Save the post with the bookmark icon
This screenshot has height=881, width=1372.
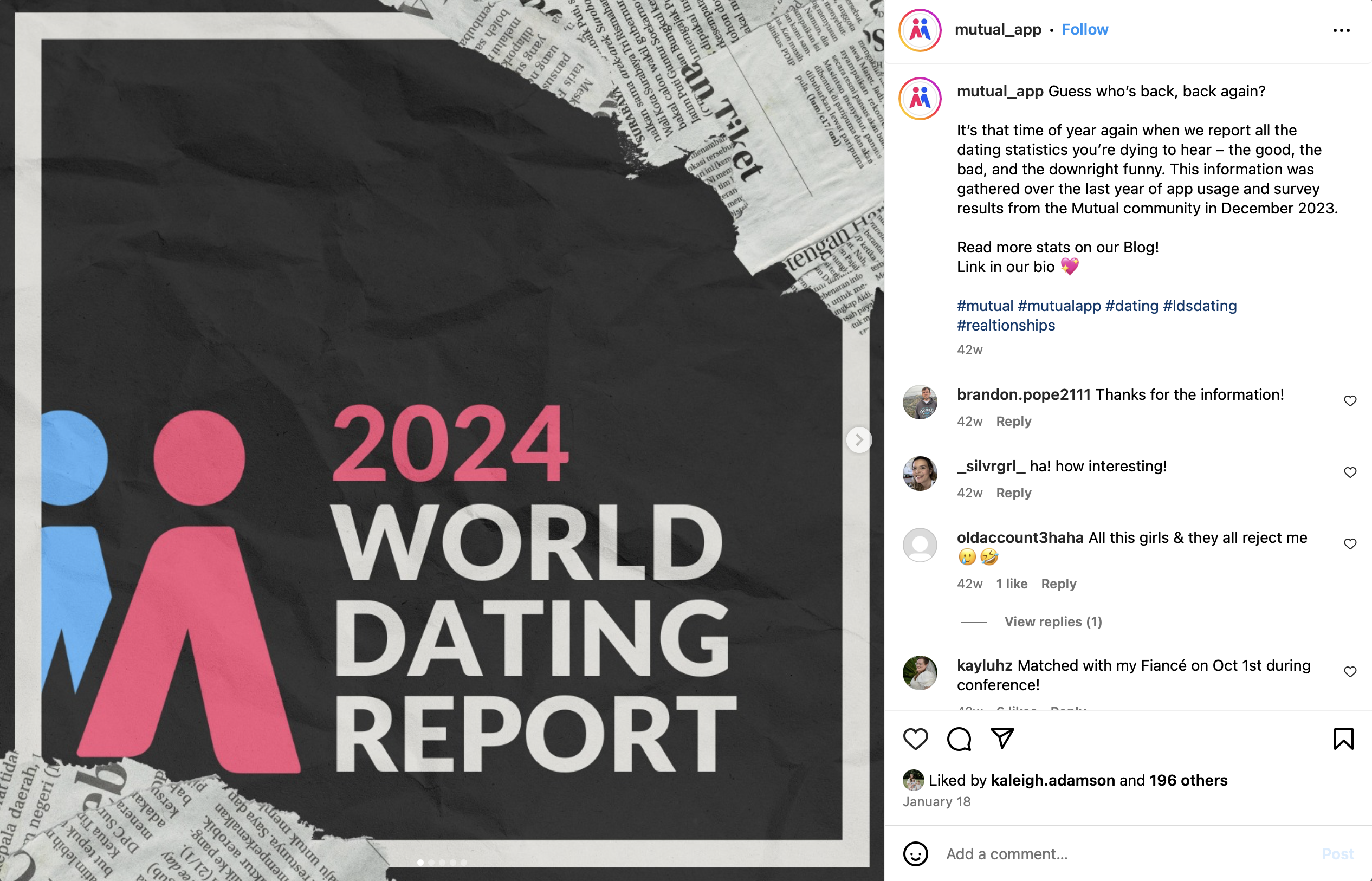point(1343,739)
